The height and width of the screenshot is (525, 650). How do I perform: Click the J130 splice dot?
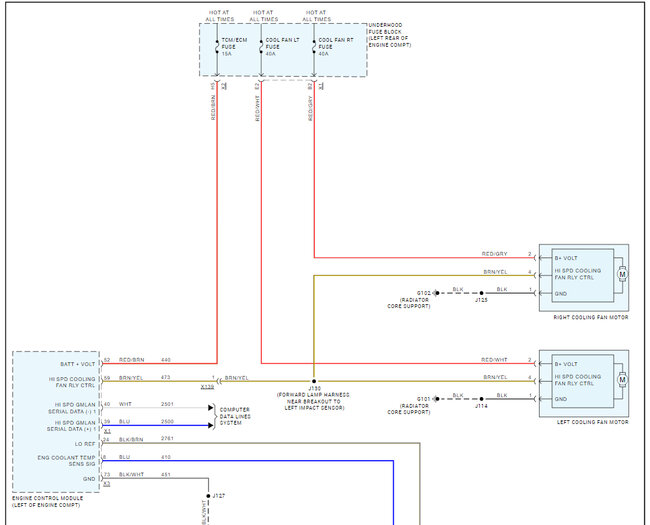click(314, 381)
